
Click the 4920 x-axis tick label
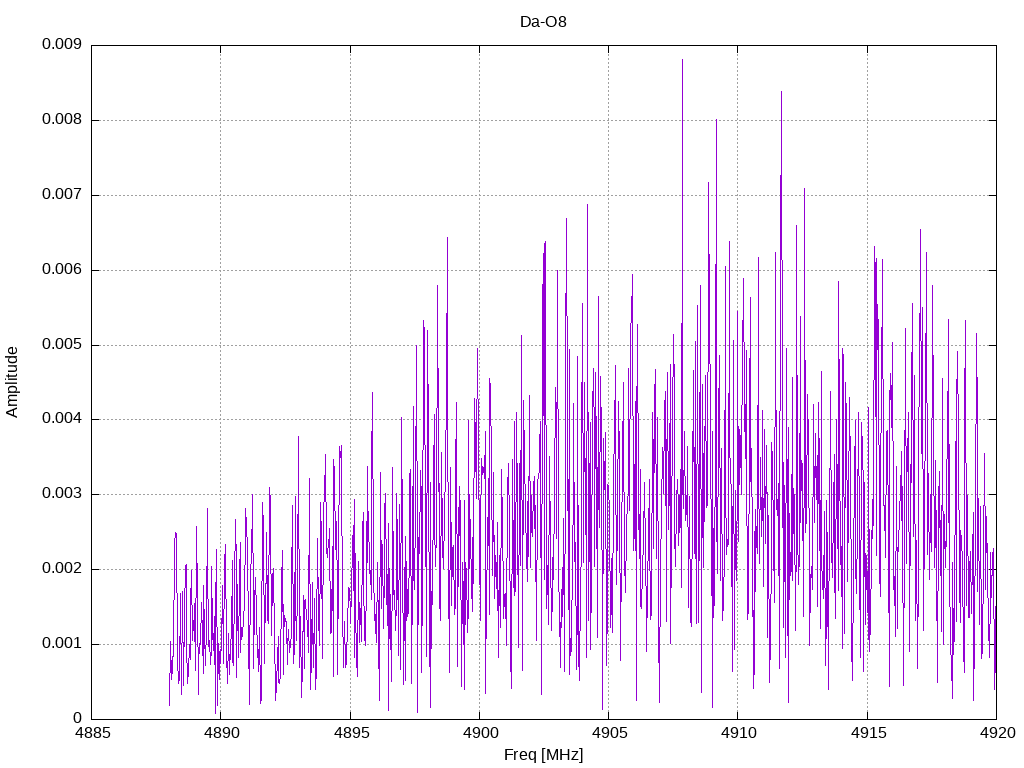click(997, 733)
